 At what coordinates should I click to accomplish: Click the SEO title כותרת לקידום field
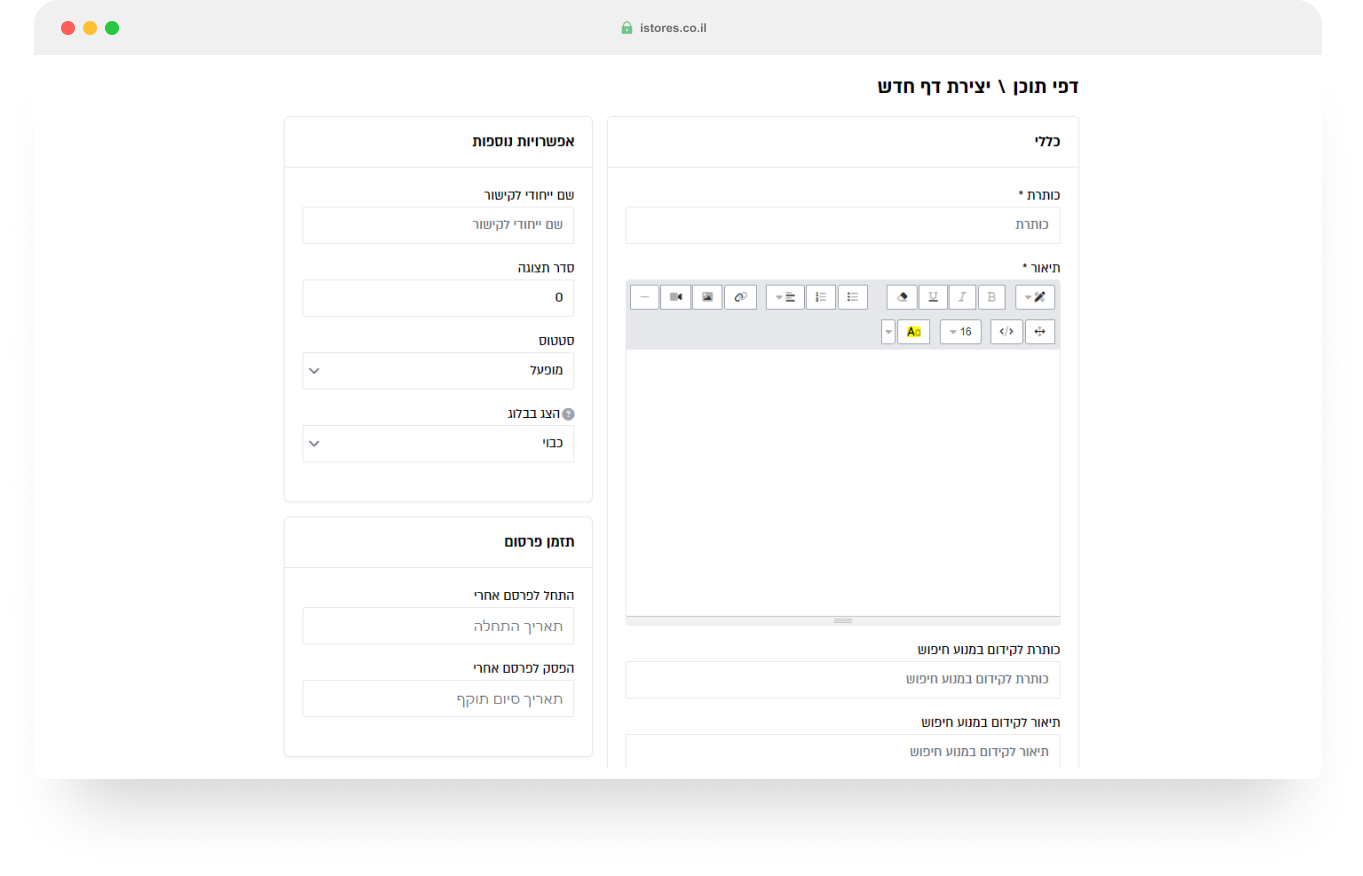(x=843, y=679)
